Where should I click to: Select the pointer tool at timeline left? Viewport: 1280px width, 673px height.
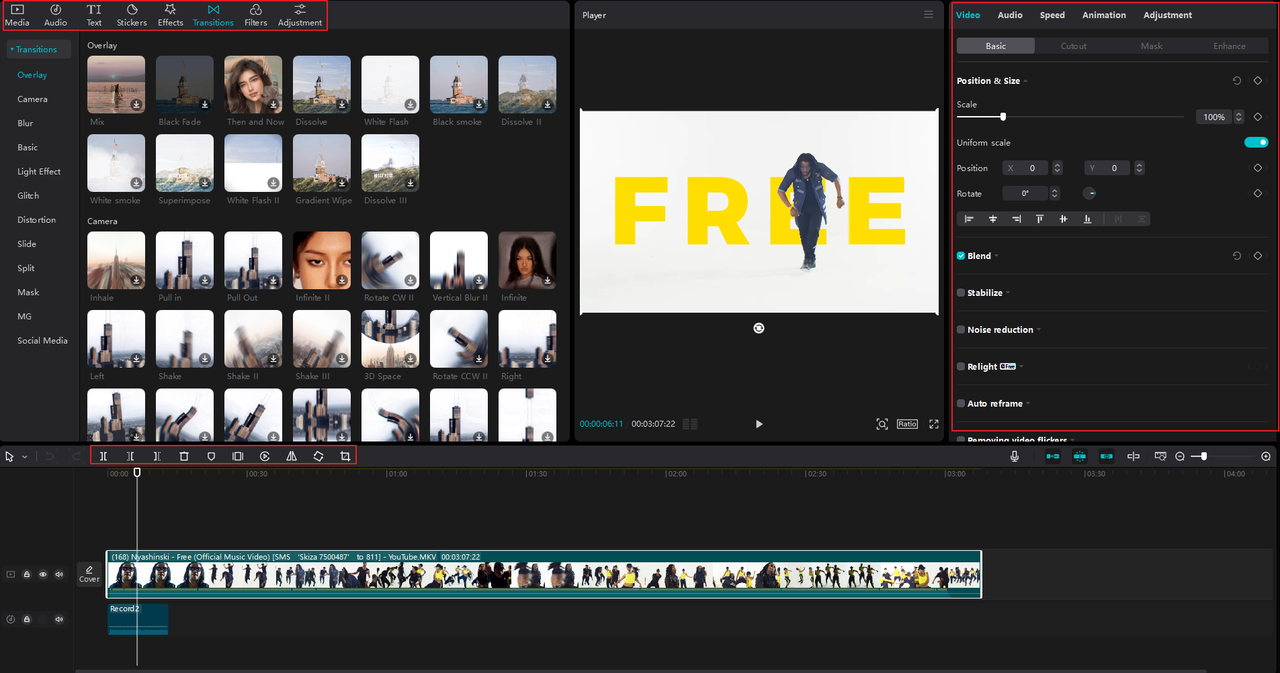[x=10, y=456]
